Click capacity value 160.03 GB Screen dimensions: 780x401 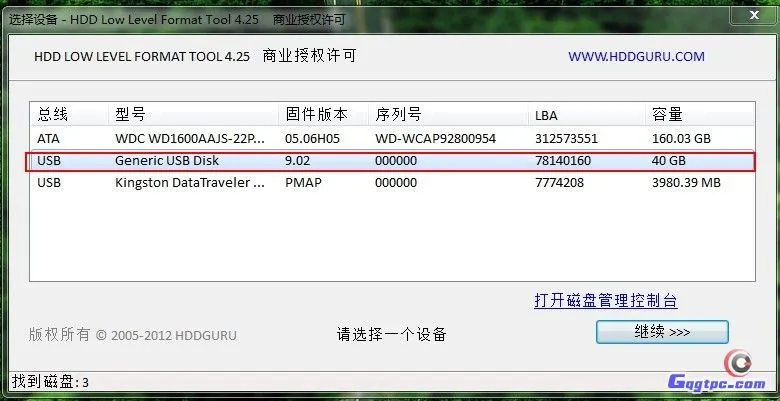(681, 139)
